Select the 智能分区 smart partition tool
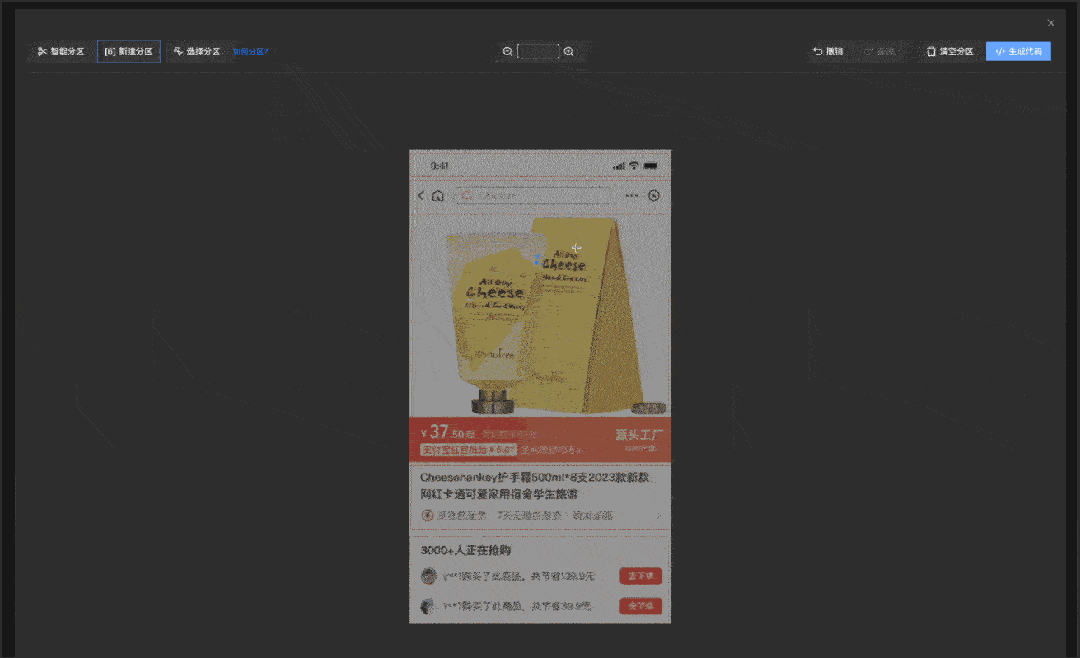This screenshot has width=1080, height=658. (61, 52)
